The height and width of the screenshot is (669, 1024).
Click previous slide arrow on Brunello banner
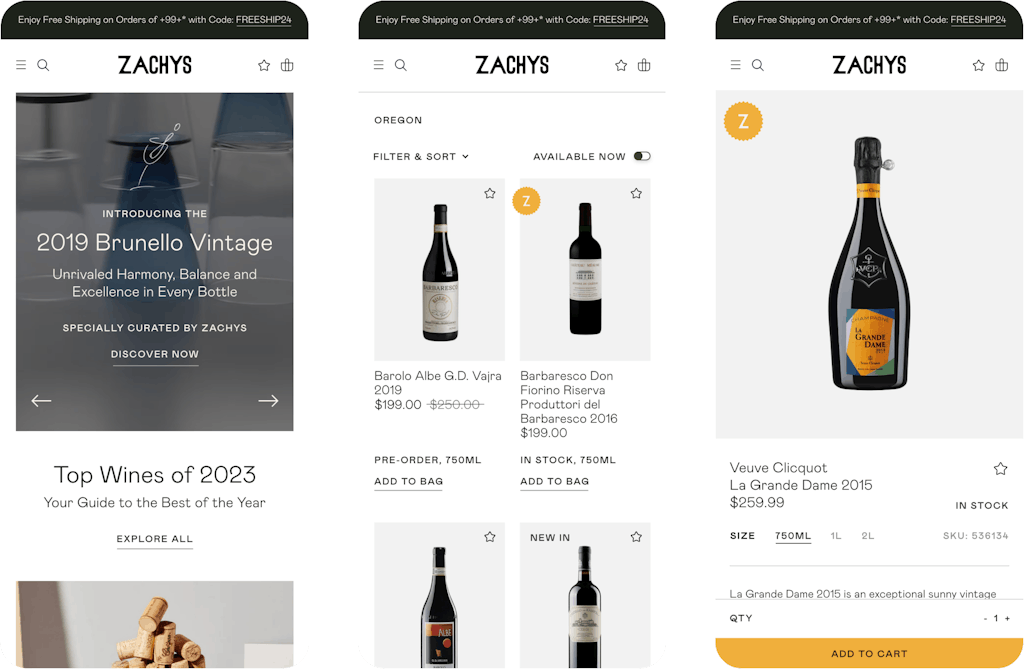41,400
